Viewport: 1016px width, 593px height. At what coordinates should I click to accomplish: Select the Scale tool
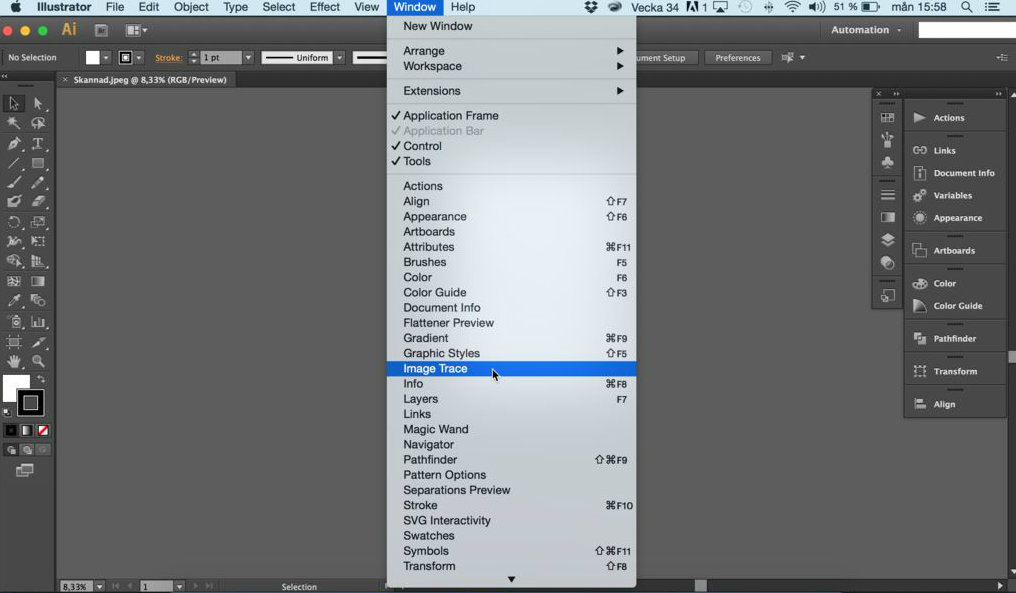click(x=38, y=222)
